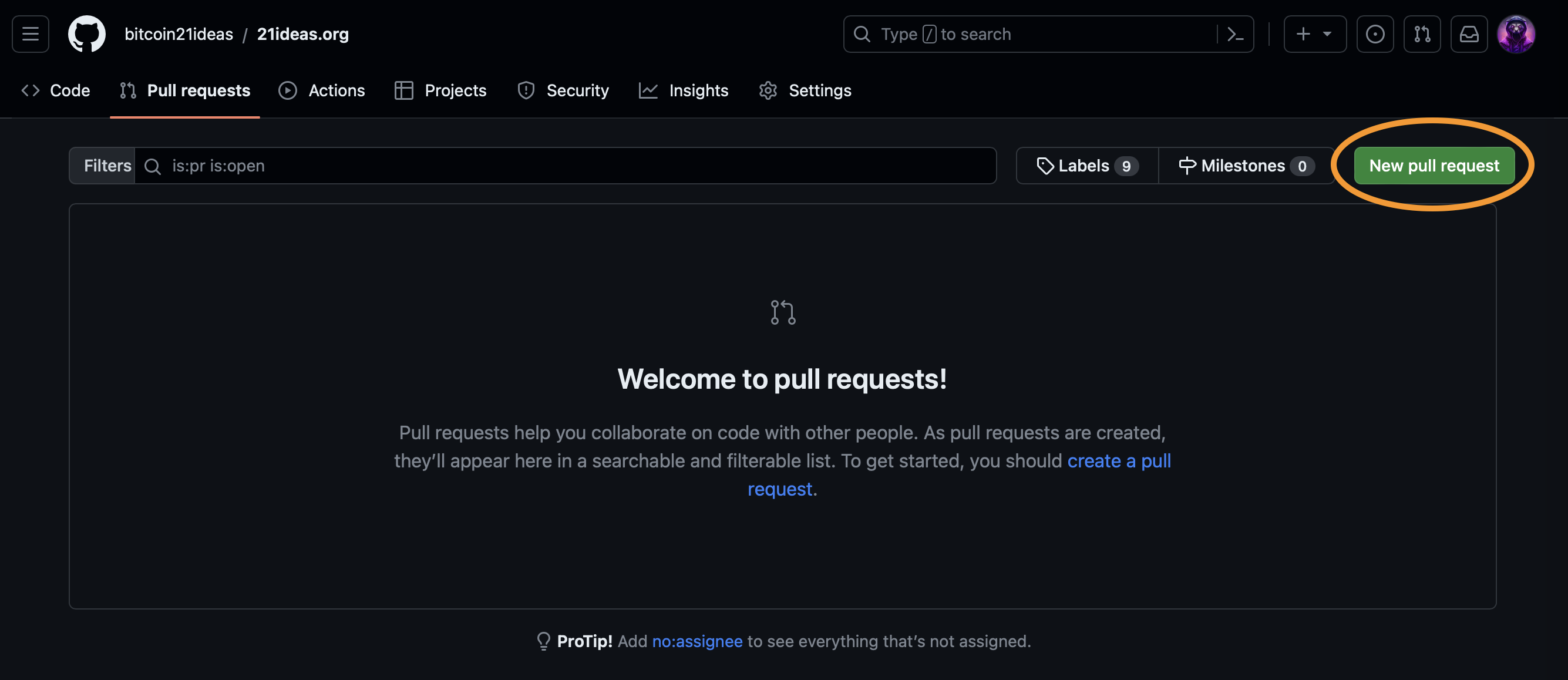Follow the no:assignee ProTip link
1568x680 pixels.
click(697, 641)
